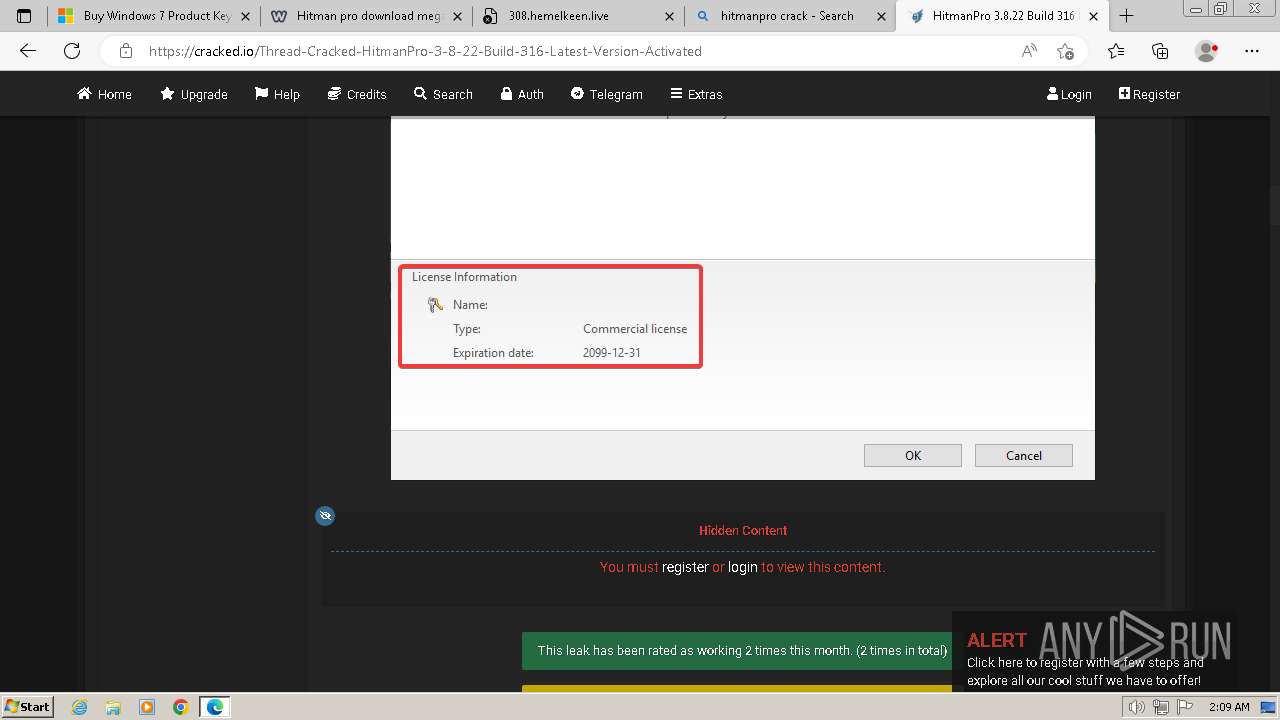
Task: Click the 2:09 AM system clock
Action: tap(1229, 707)
